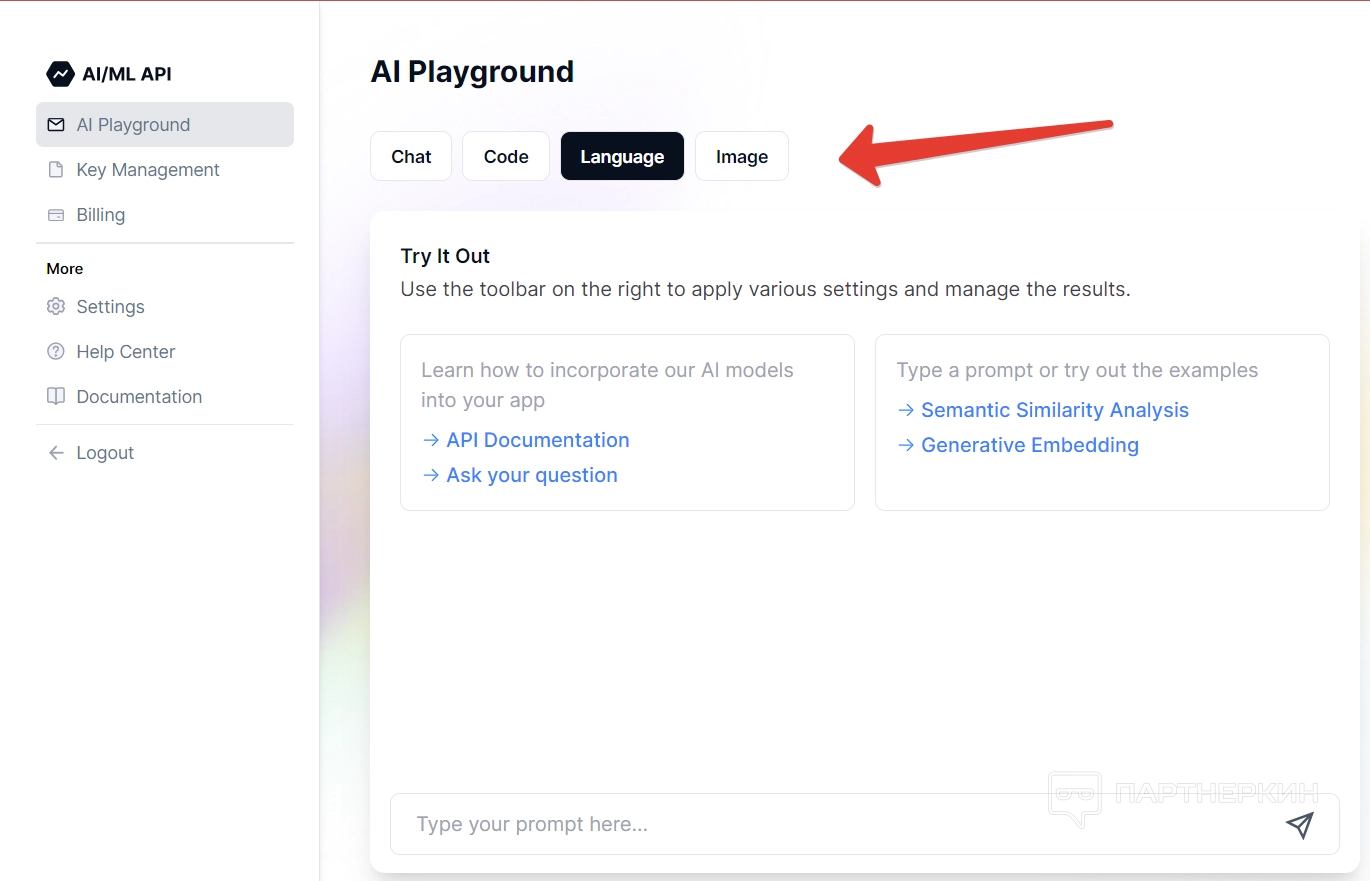Click the Settings gear icon
This screenshot has height=881, width=1370.
click(x=56, y=307)
